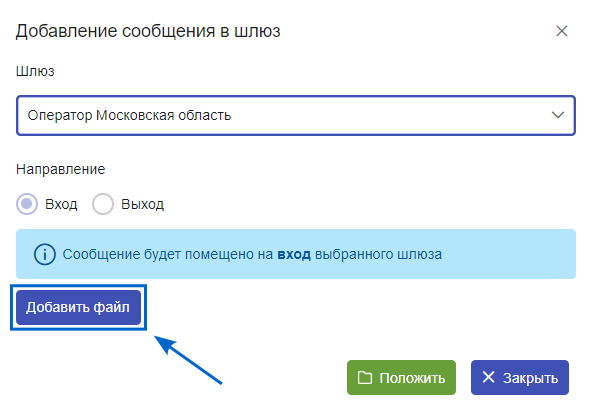This screenshot has width=592, height=404.
Task: Click the blue arrow pointing at Добавить файл
Action: point(188,360)
